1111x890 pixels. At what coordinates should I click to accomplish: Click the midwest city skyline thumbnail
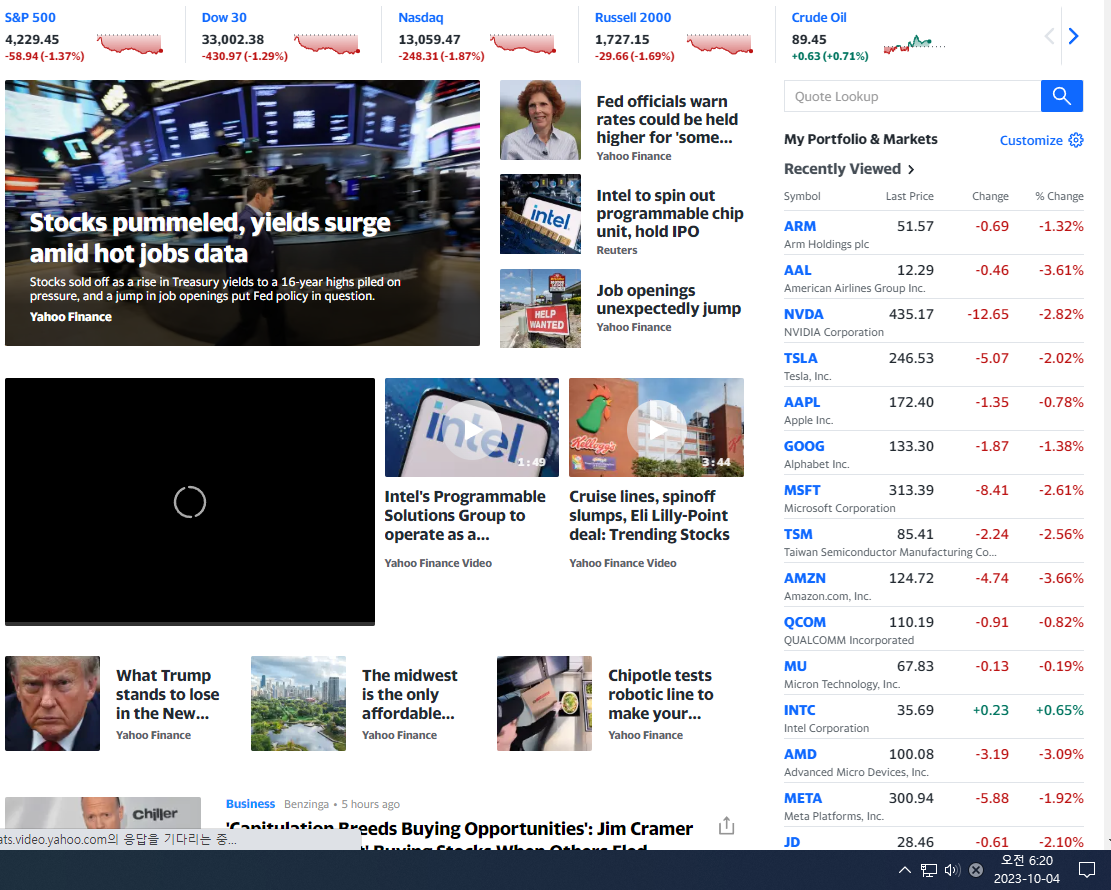click(x=298, y=703)
